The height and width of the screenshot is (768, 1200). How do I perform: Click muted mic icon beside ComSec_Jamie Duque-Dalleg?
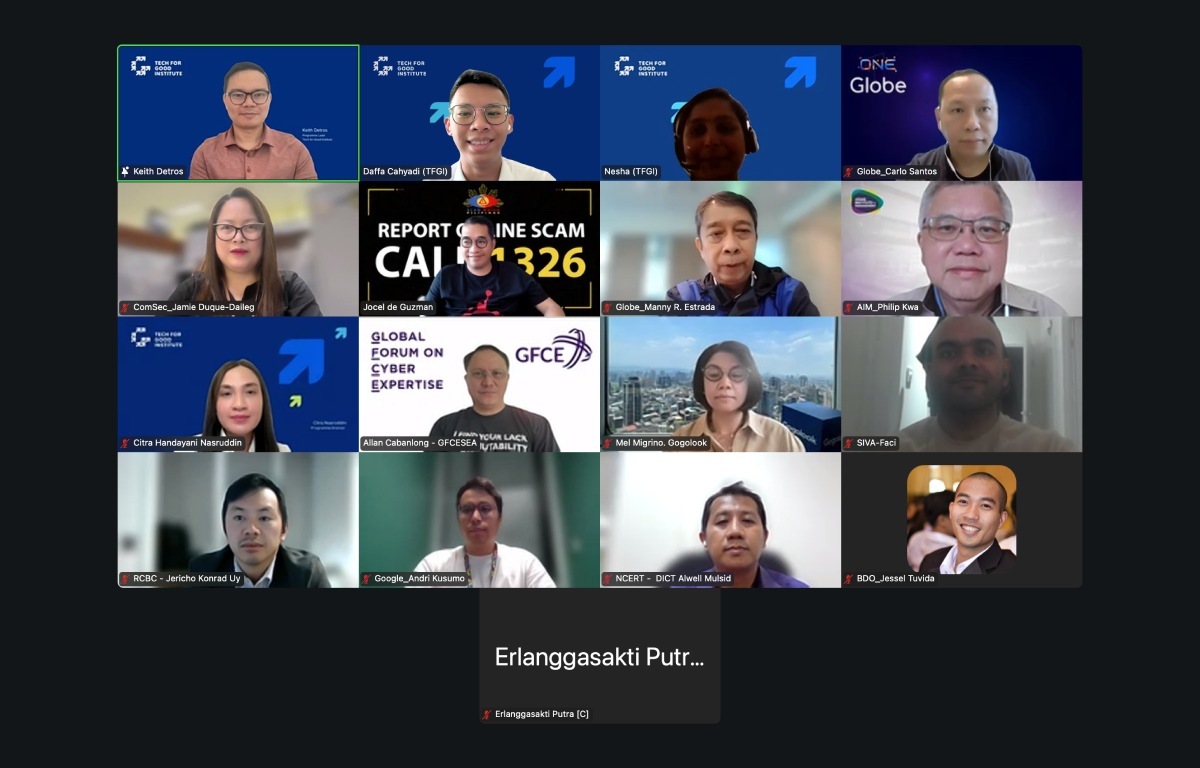126,308
